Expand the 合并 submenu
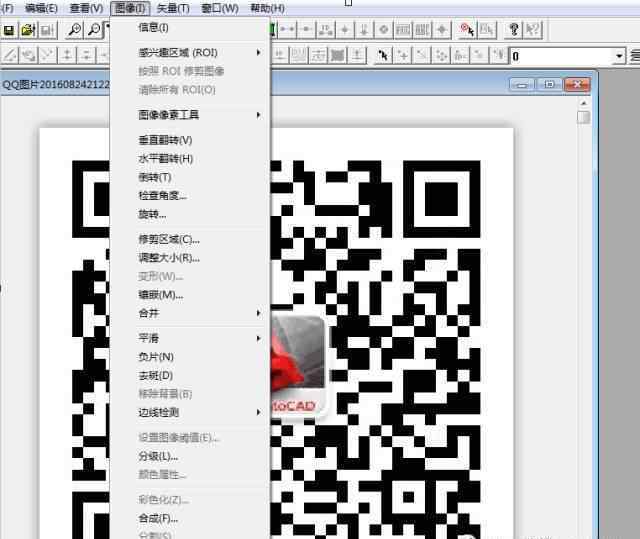640x539 pixels. (189, 313)
